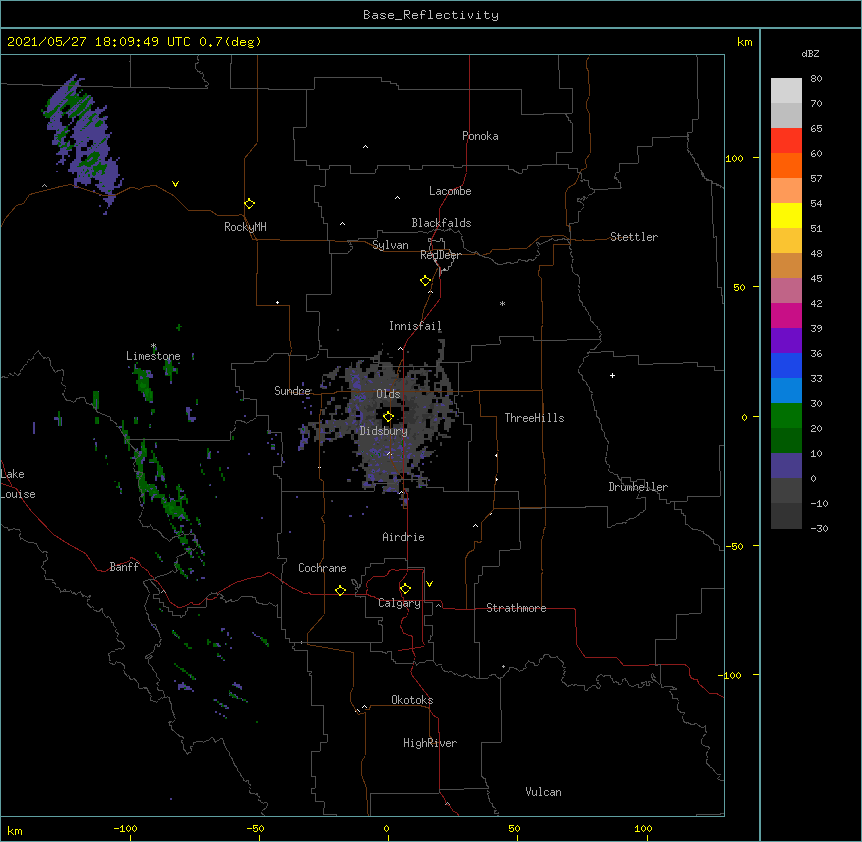Image resolution: width=862 pixels, height=842 pixels.
Task: Click the Drumheller label
Action: (x=638, y=487)
